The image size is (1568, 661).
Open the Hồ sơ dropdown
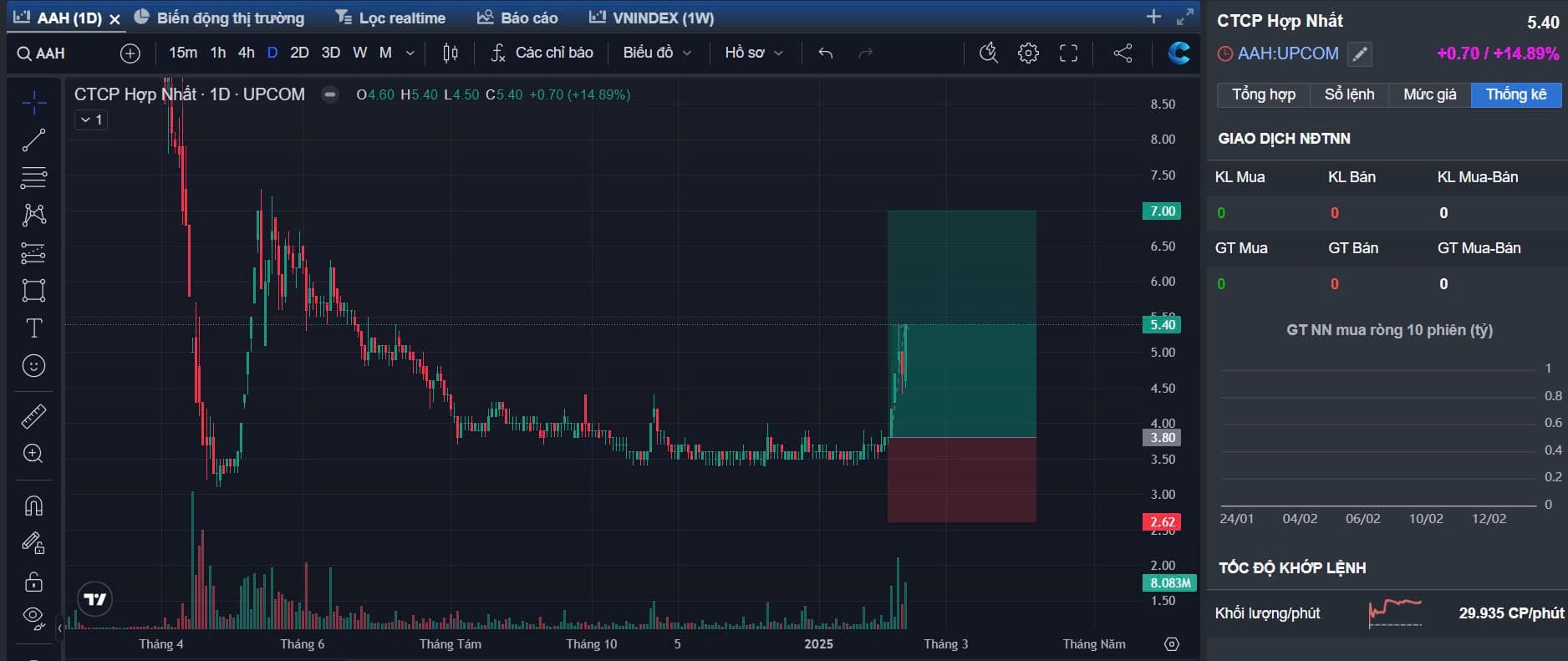[754, 53]
